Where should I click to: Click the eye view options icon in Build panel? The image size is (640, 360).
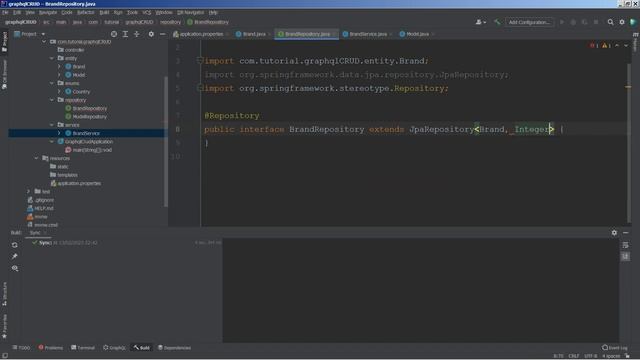[x=15, y=268]
